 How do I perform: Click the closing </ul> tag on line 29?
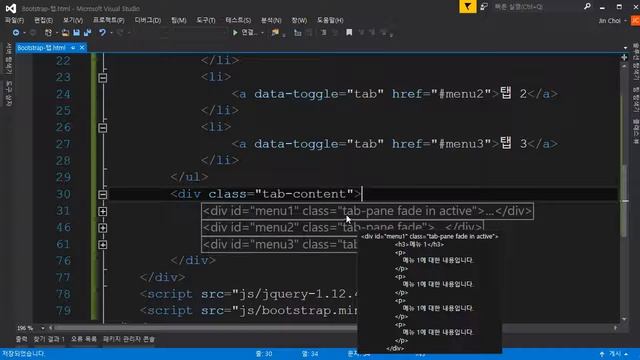(x=189, y=177)
